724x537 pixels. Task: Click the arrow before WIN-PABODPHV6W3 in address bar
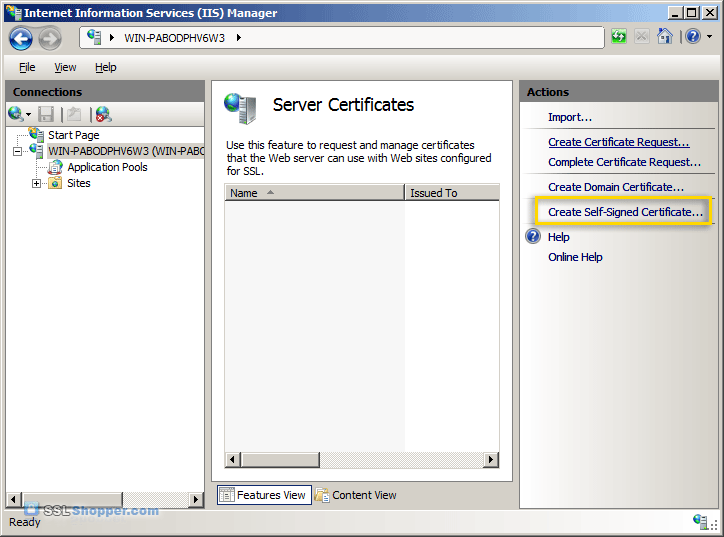[111, 37]
